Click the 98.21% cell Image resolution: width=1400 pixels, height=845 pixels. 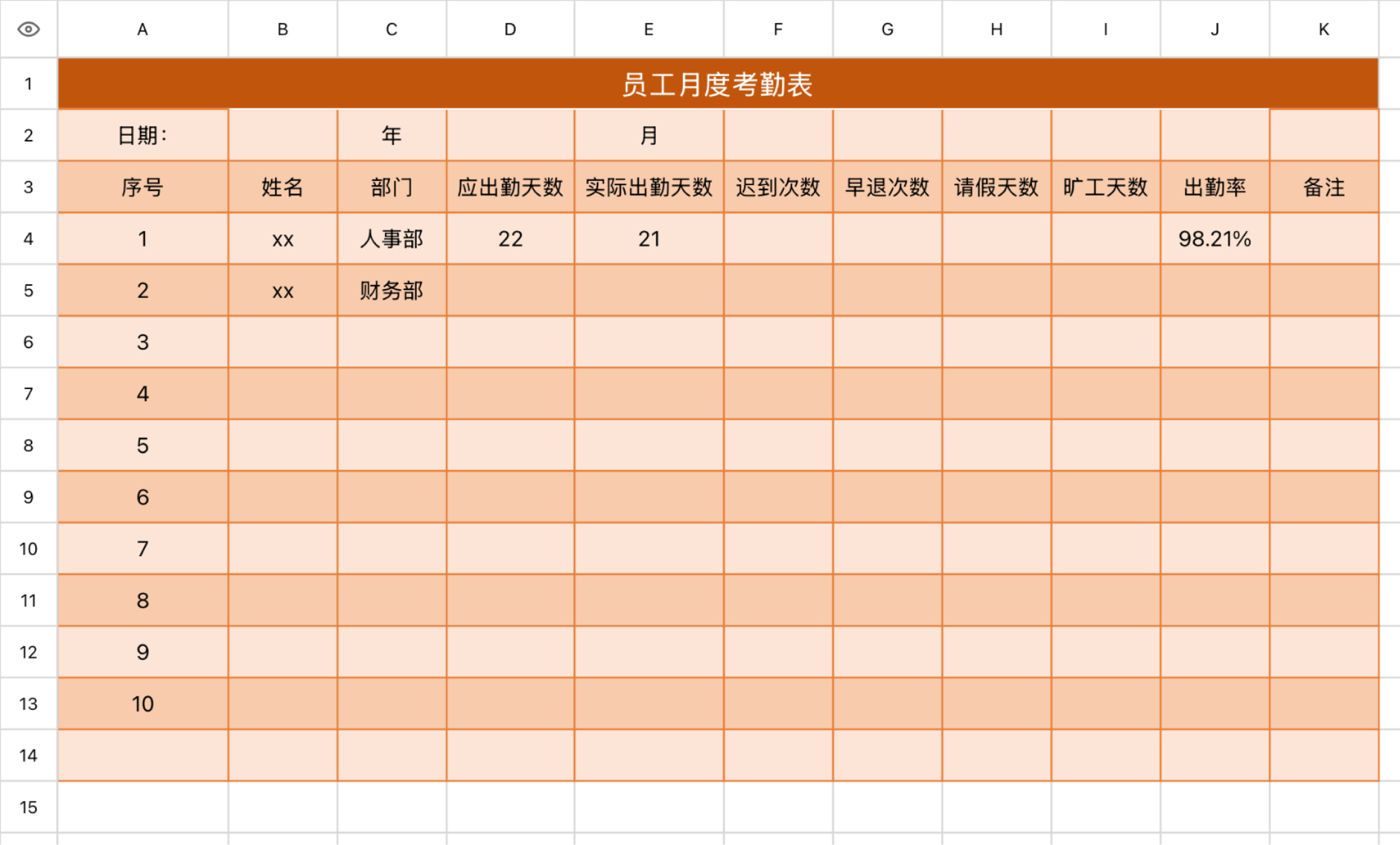click(x=1215, y=238)
